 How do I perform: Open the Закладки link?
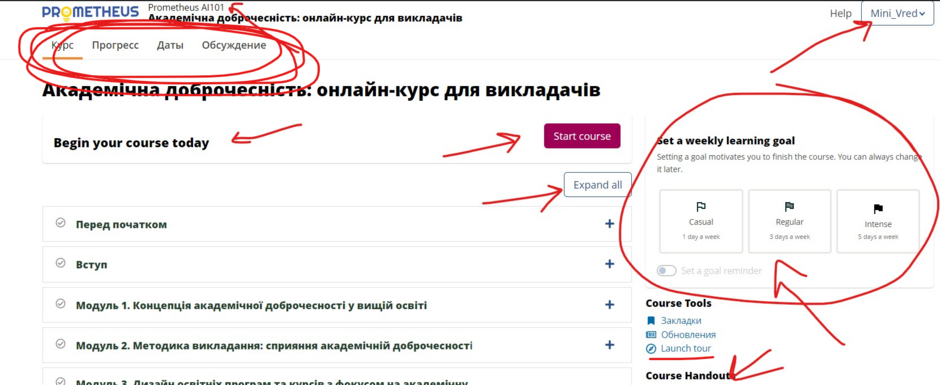pyautogui.click(x=681, y=321)
